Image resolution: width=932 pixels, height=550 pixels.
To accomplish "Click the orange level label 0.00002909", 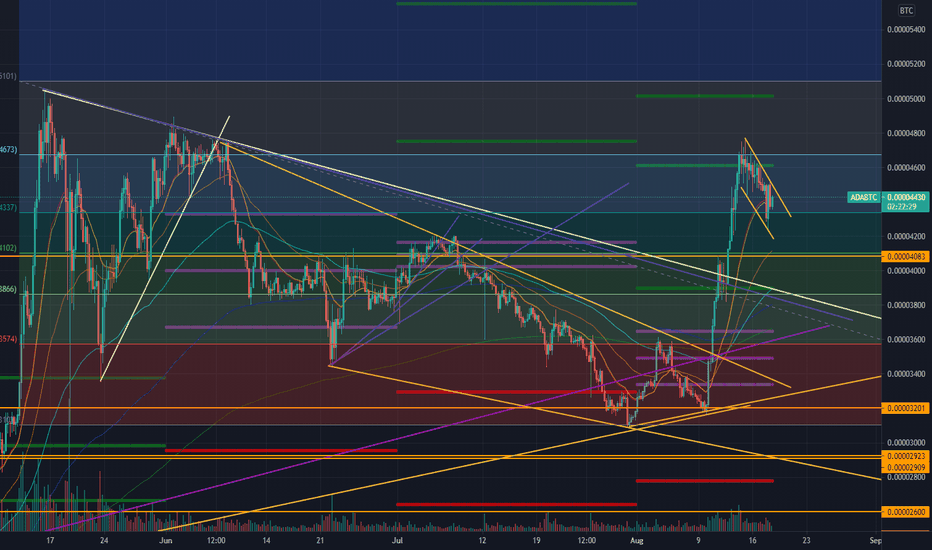I will click(906, 467).
